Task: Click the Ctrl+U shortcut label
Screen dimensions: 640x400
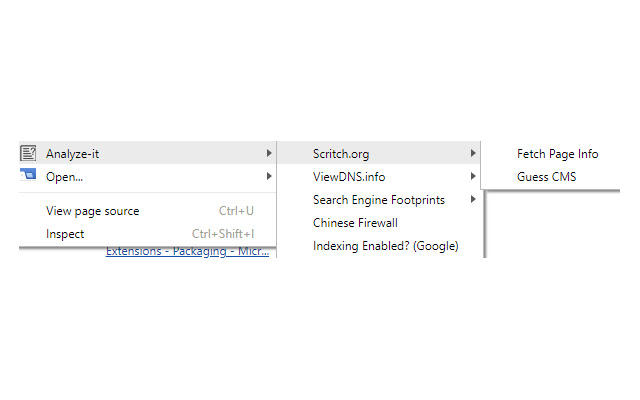Action: tap(236, 211)
